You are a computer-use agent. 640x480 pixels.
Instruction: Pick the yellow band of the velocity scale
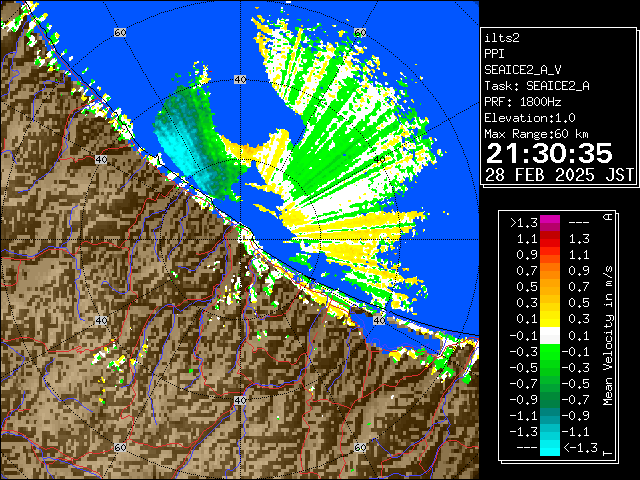coord(550,319)
